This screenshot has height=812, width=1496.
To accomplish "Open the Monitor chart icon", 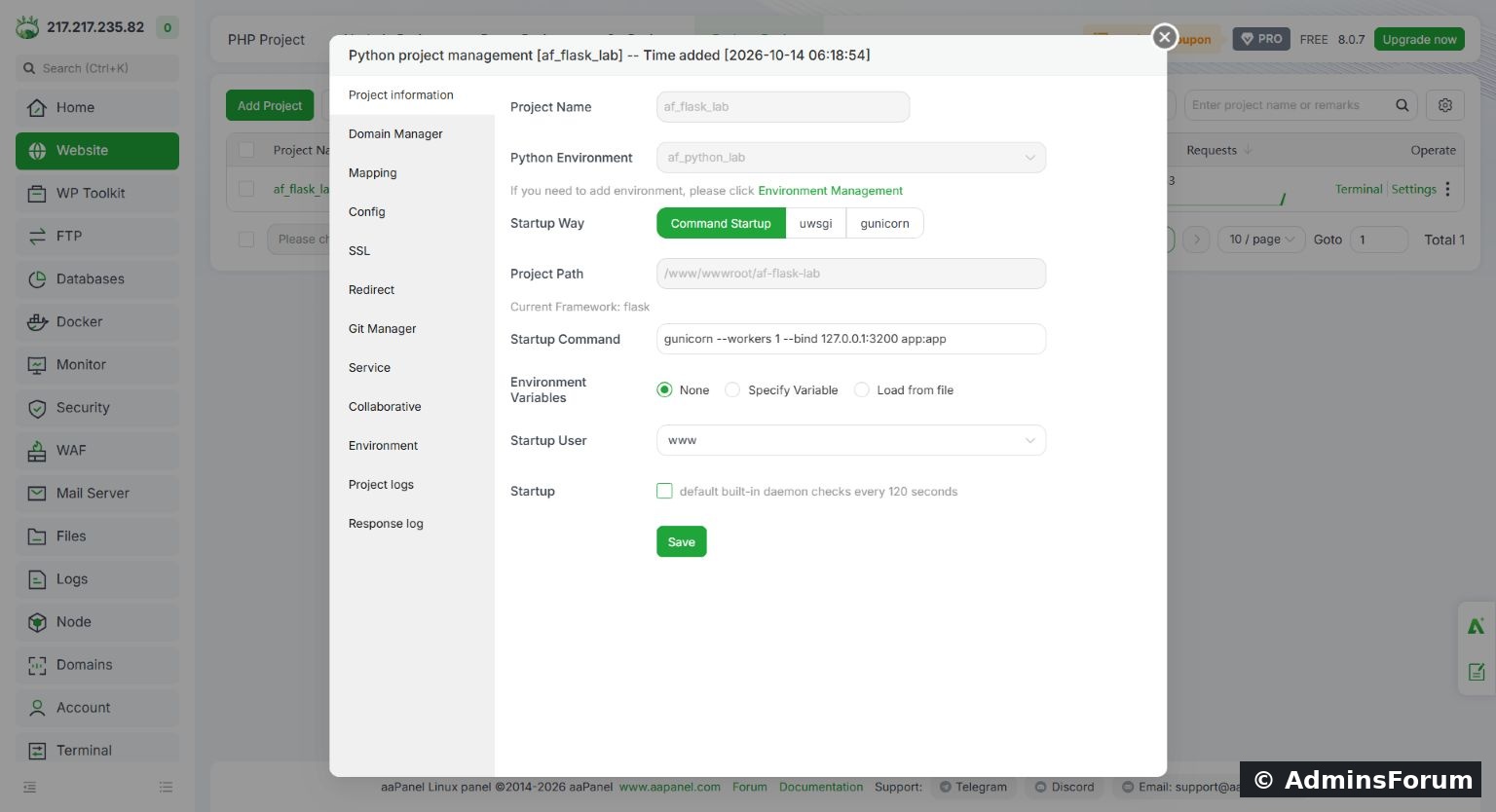I will (x=37, y=365).
